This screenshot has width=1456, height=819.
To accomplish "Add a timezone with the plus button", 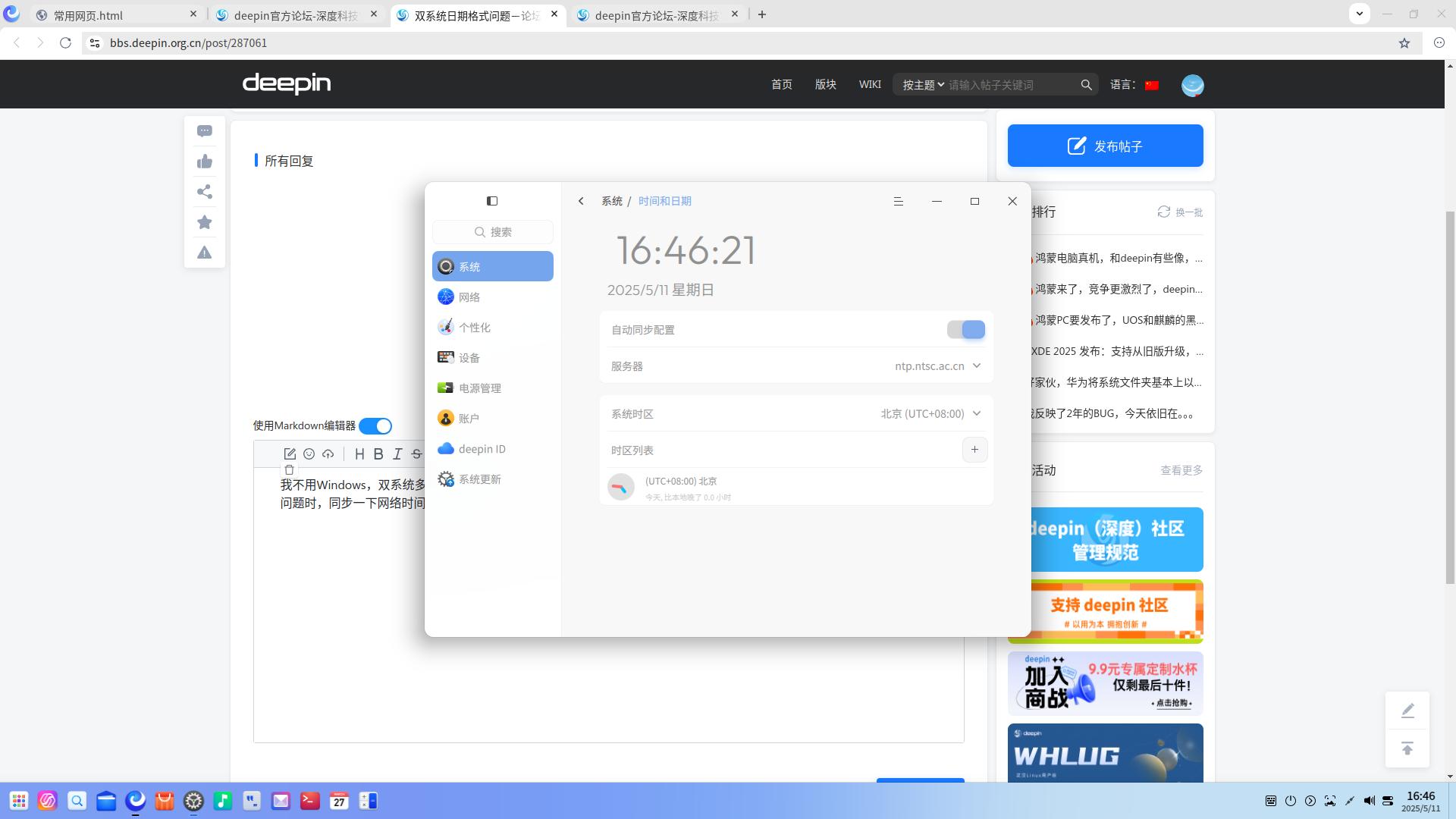I will click(x=975, y=450).
